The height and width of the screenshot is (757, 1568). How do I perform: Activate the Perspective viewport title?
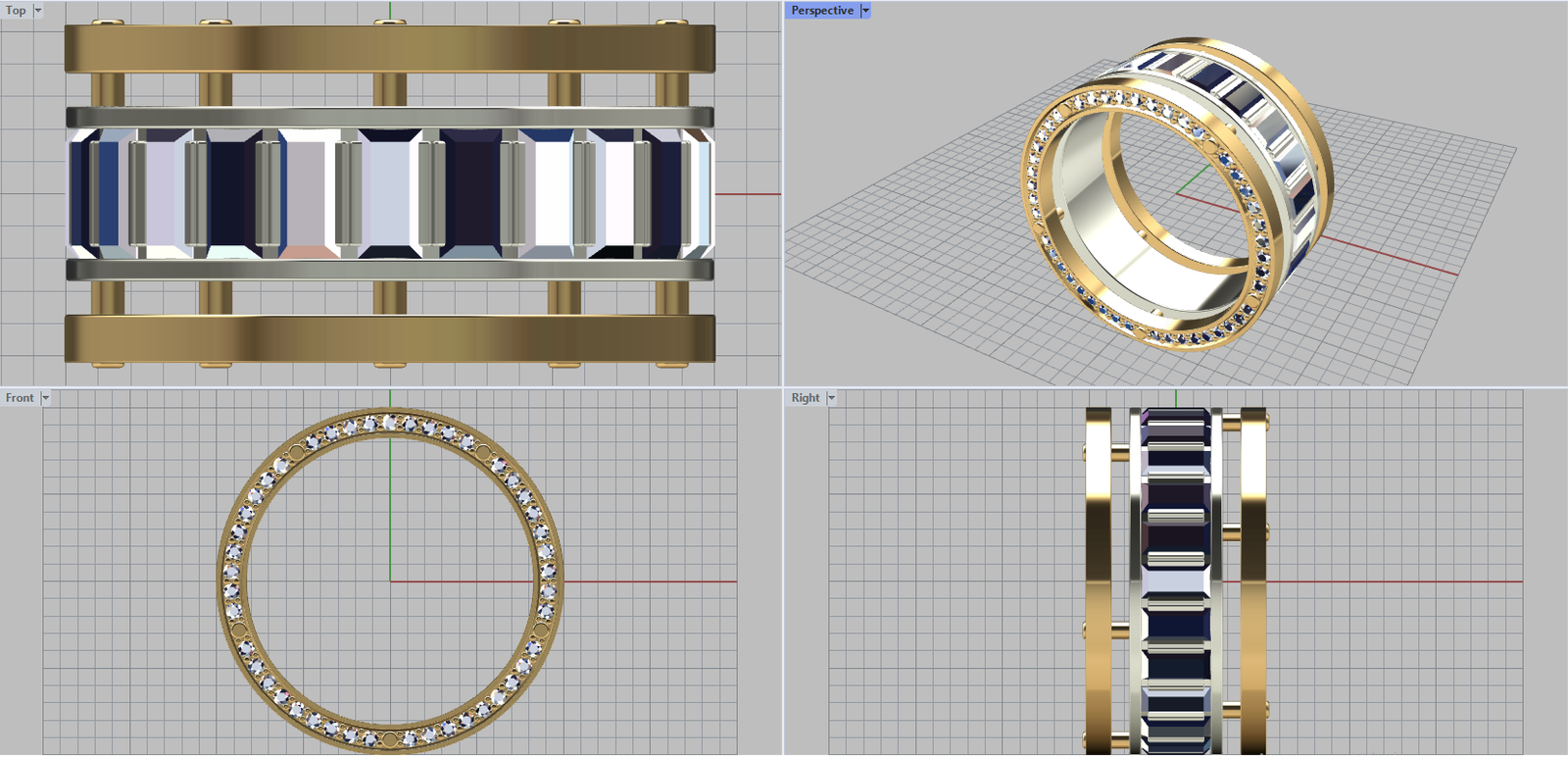(821, 11)
